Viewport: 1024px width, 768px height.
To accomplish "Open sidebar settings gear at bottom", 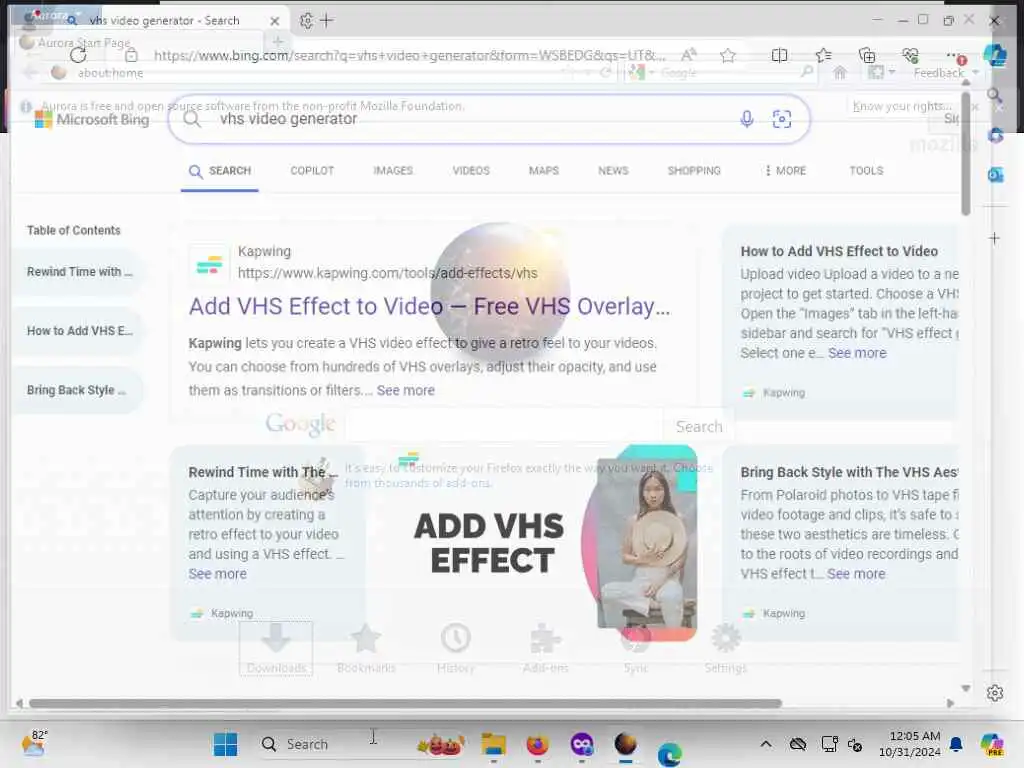I will (x=995, y=693).
